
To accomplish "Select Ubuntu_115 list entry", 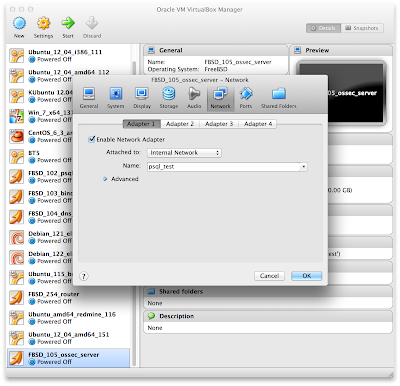I will (x=40, y=277).
